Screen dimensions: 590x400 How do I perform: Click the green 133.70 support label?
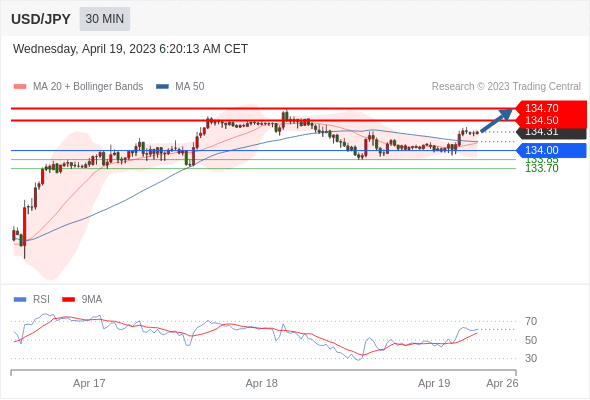coord(542,169)
